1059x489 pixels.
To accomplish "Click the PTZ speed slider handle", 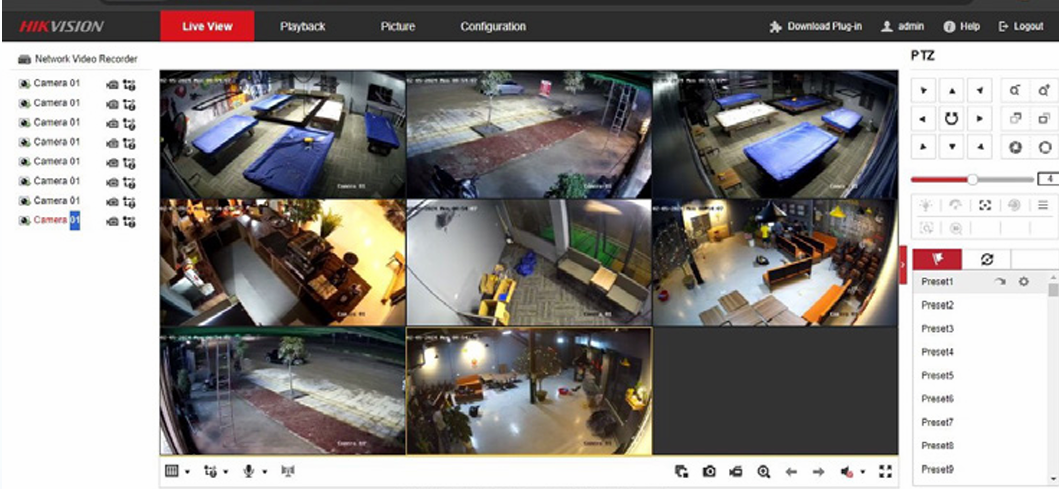I will tap(972, 179).
